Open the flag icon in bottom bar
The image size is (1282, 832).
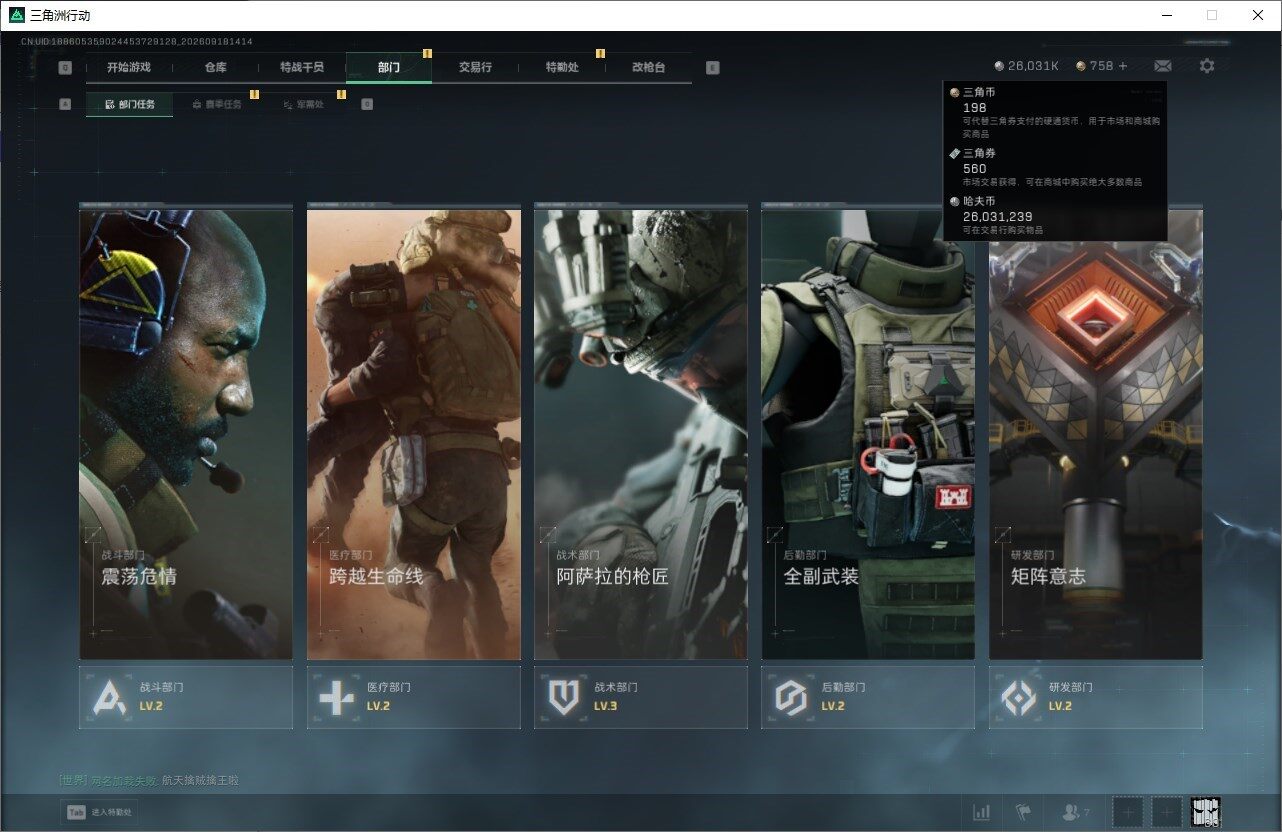(1023, 812)
